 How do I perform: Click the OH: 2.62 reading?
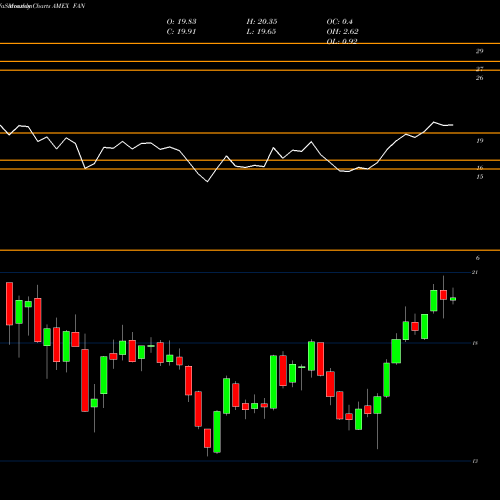click(342, 32)
